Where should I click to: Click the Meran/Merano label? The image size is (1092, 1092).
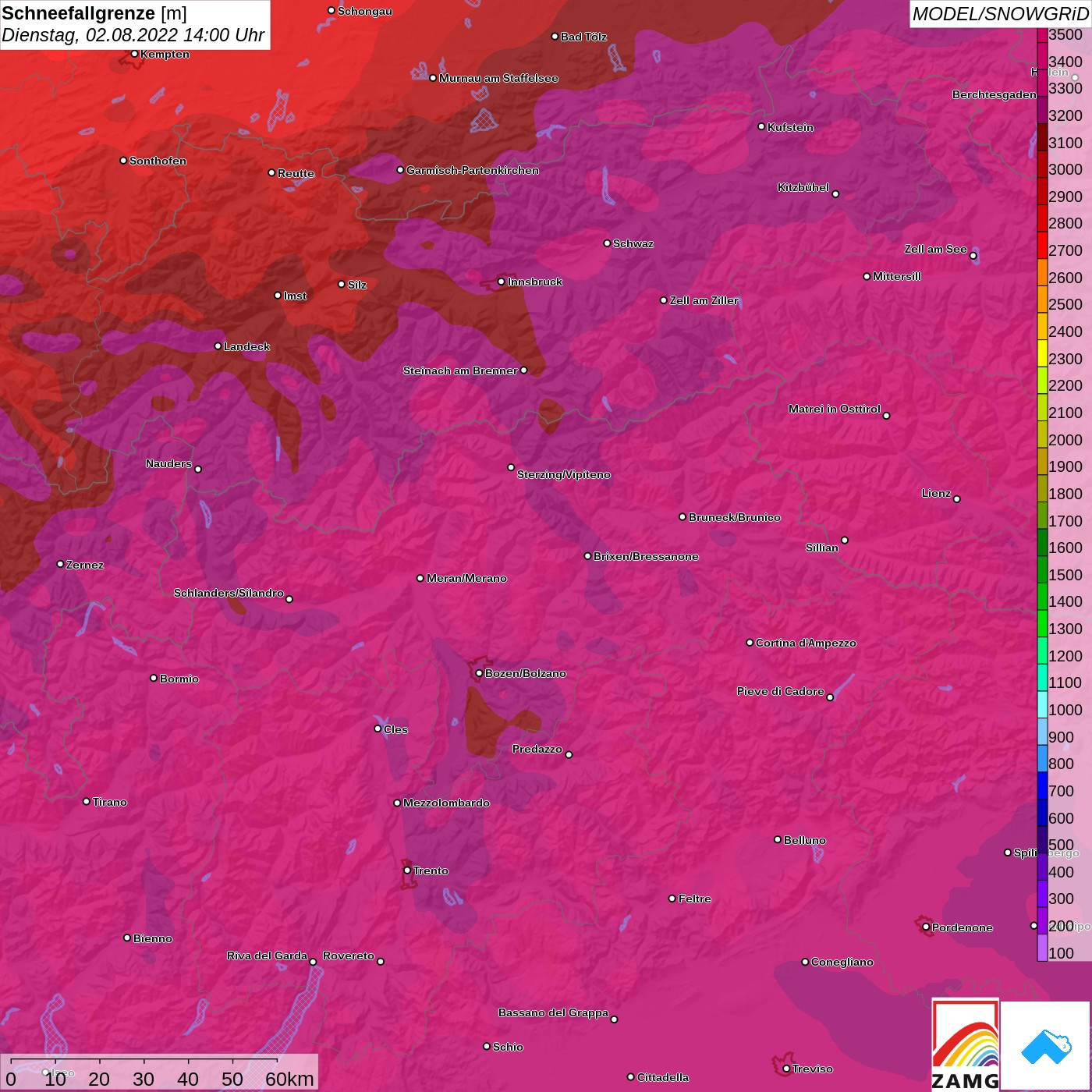[x=466, y=578]
